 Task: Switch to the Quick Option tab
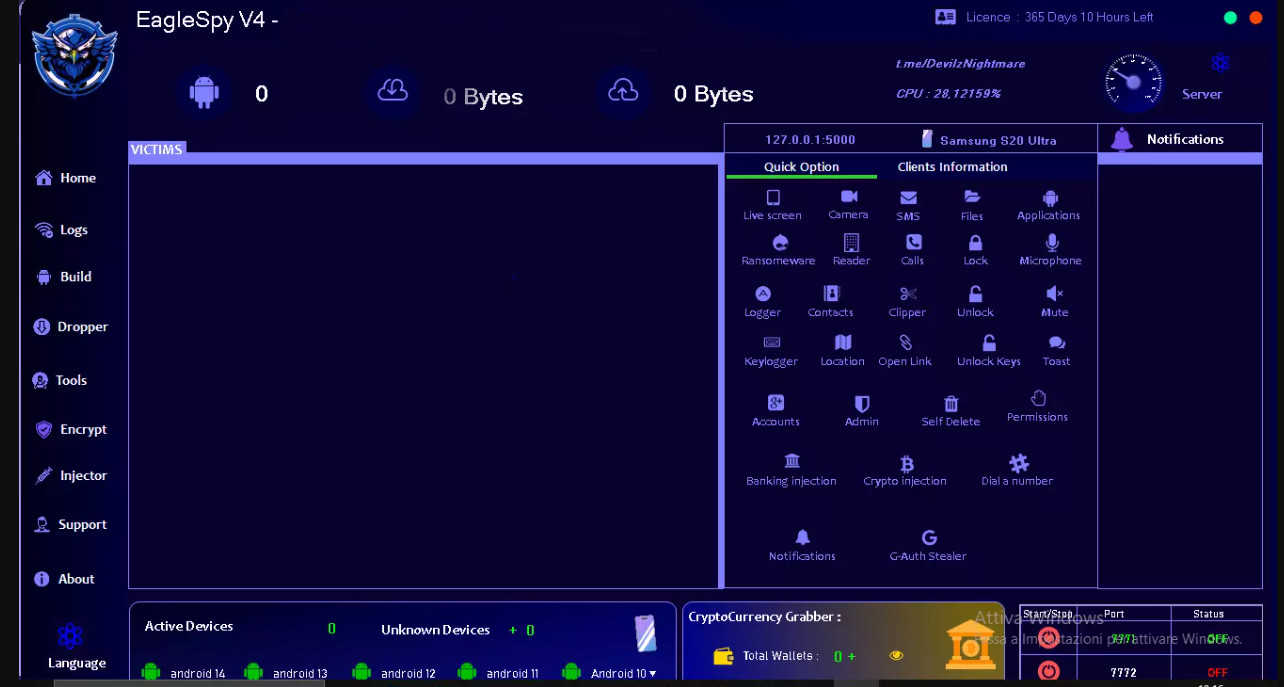[801, 167]
